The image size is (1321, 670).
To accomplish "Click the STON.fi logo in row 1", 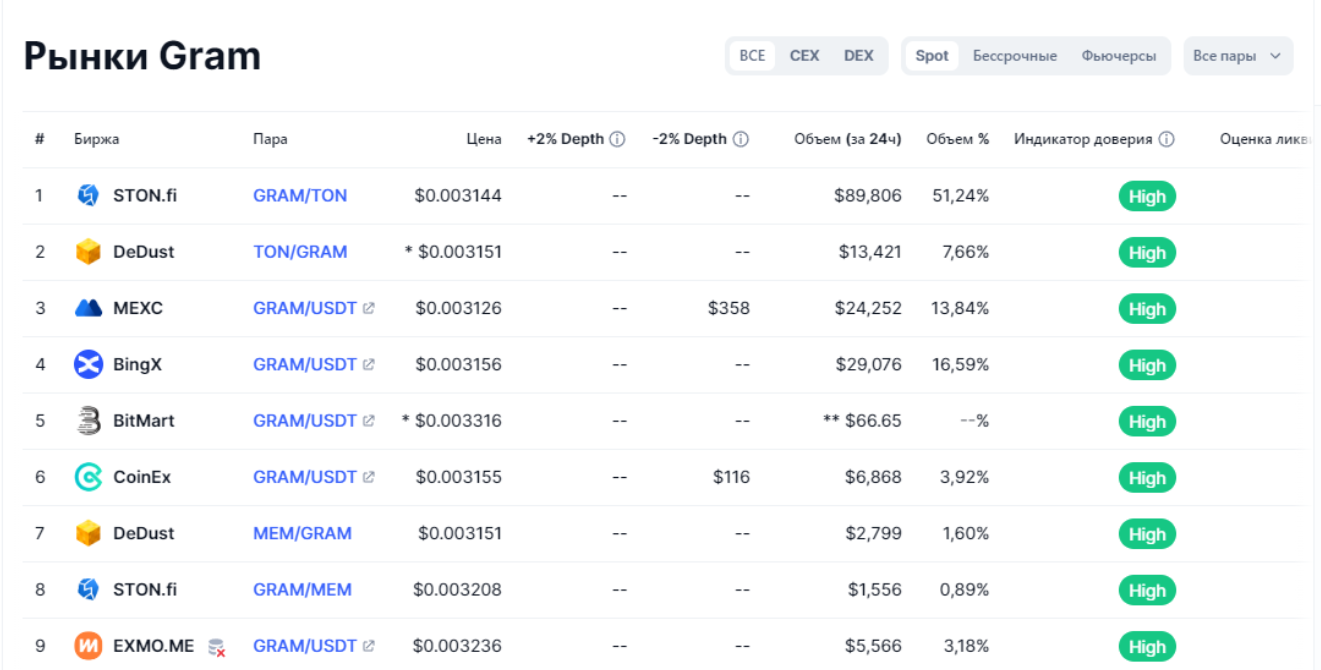I will click(x=88, y=195).
